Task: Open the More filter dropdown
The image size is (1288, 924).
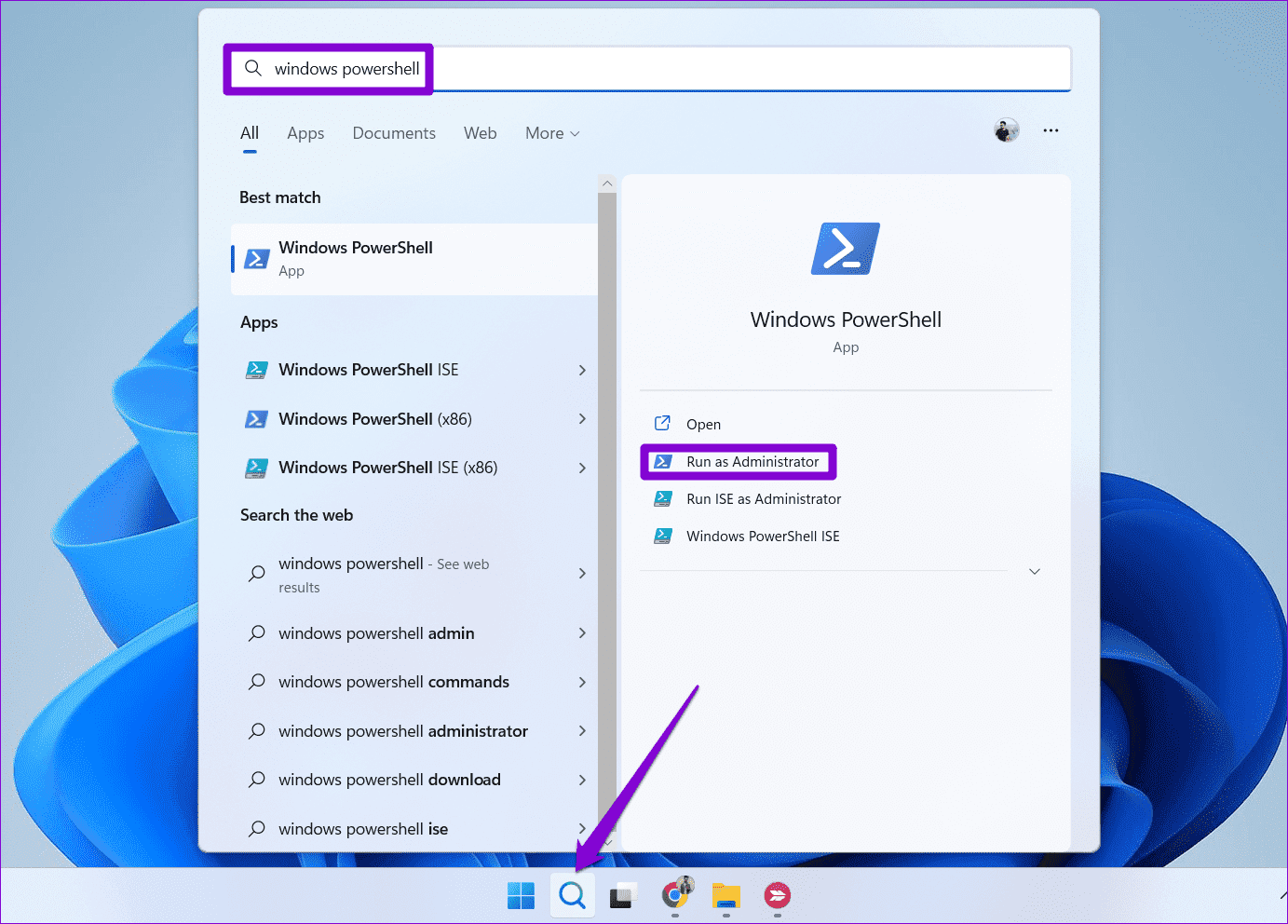Action: (552, 133)
